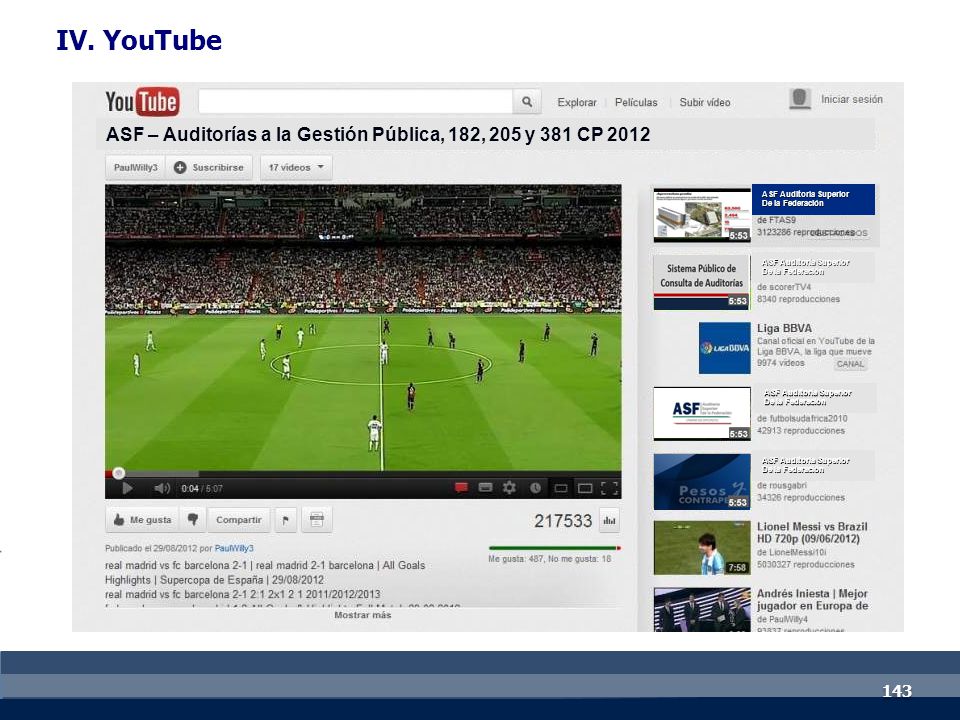Open Lionel Messi vs Brazil thumbnail
The height and width of the screenshot is (720, 960).
(x=702, y=548)
